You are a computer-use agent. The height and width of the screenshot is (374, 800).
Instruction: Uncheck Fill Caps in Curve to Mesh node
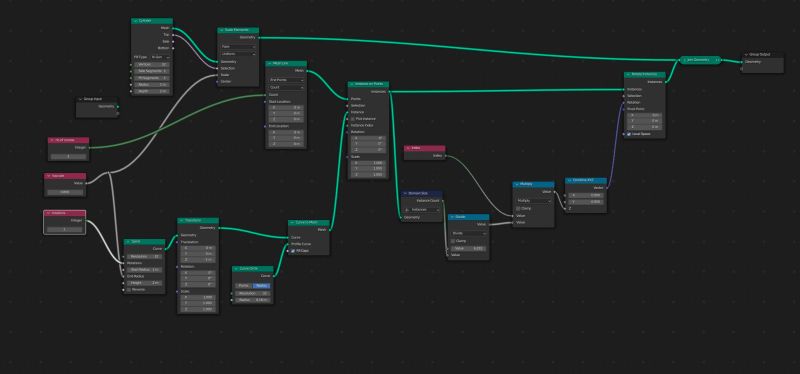(x=293, y=251)
